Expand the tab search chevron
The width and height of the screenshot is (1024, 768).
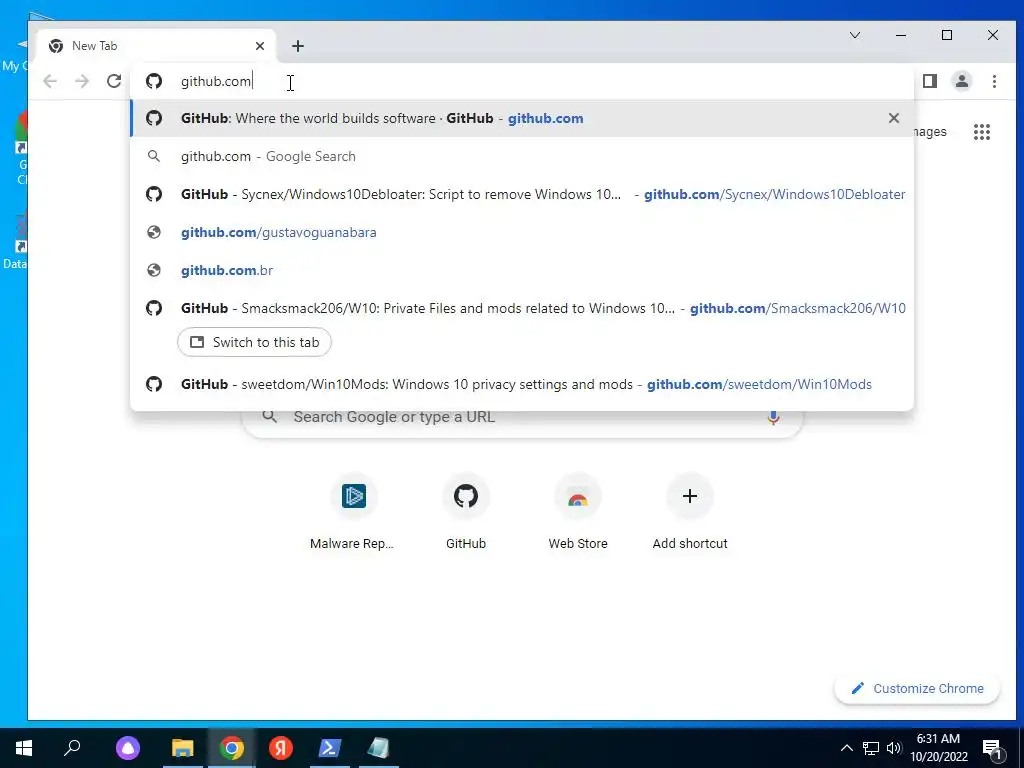pos(855,35)
